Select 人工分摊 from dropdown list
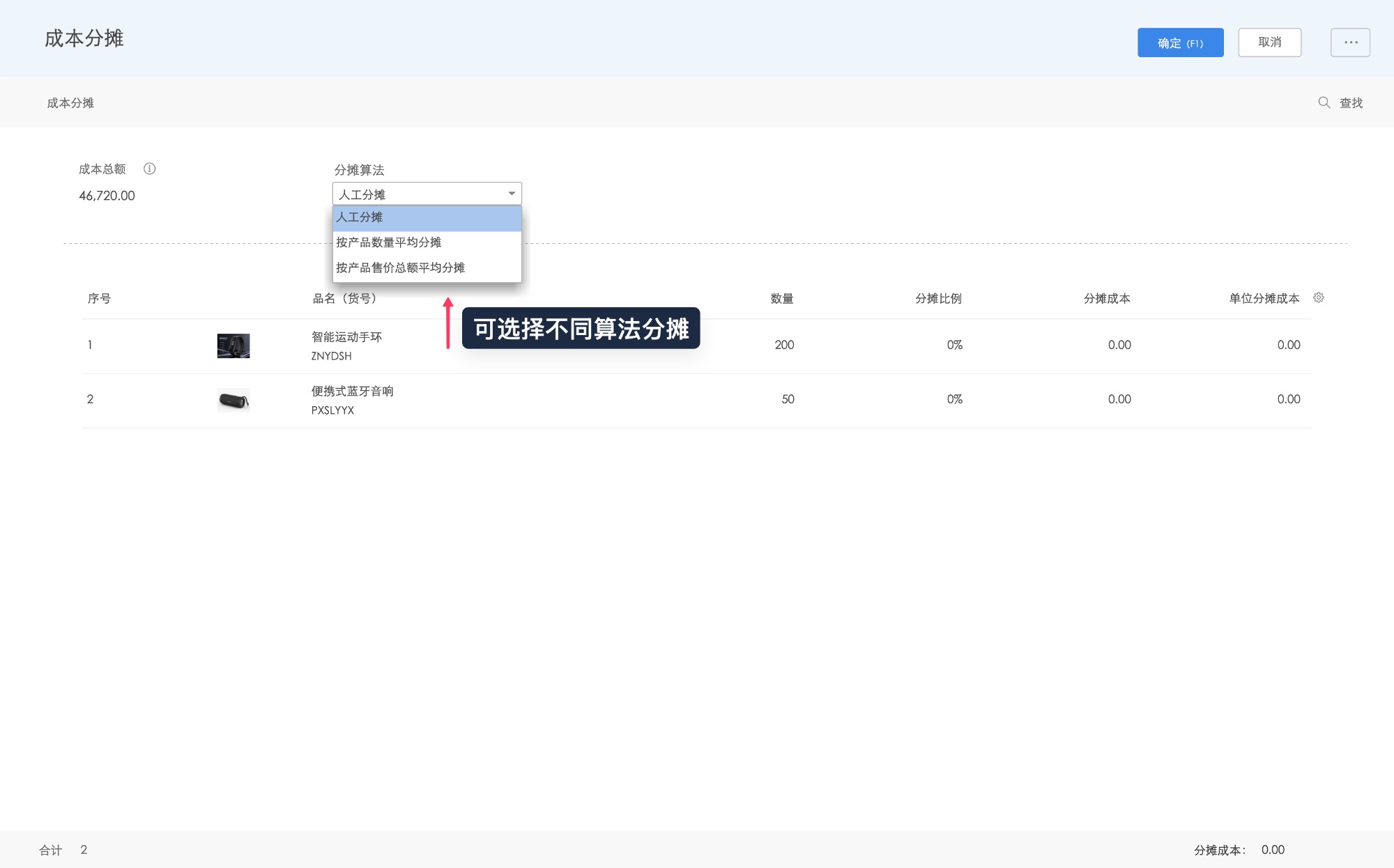The width and height of the screenshot is (1394, 868). coord(427,217)
